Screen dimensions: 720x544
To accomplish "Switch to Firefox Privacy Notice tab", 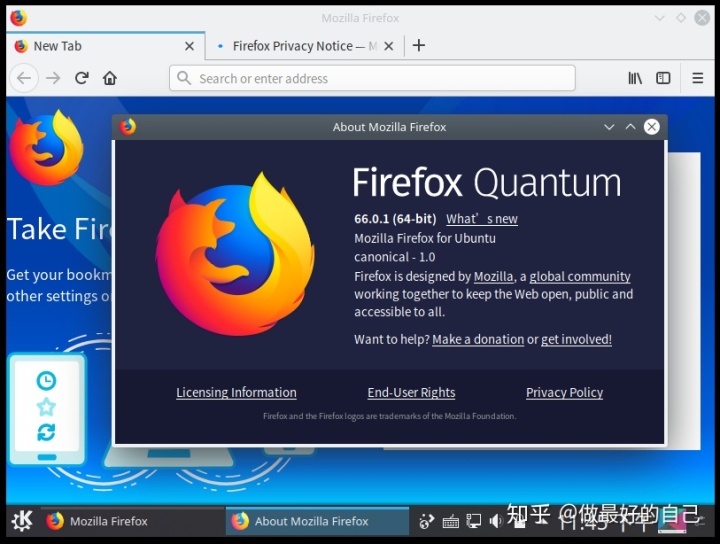I will coord(305,46).
